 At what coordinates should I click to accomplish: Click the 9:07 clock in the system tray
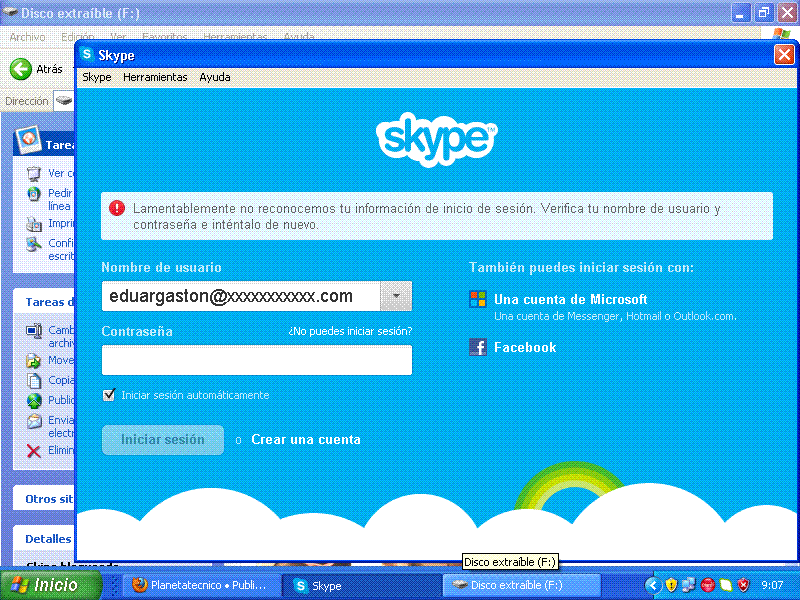[x=772, y=585]
